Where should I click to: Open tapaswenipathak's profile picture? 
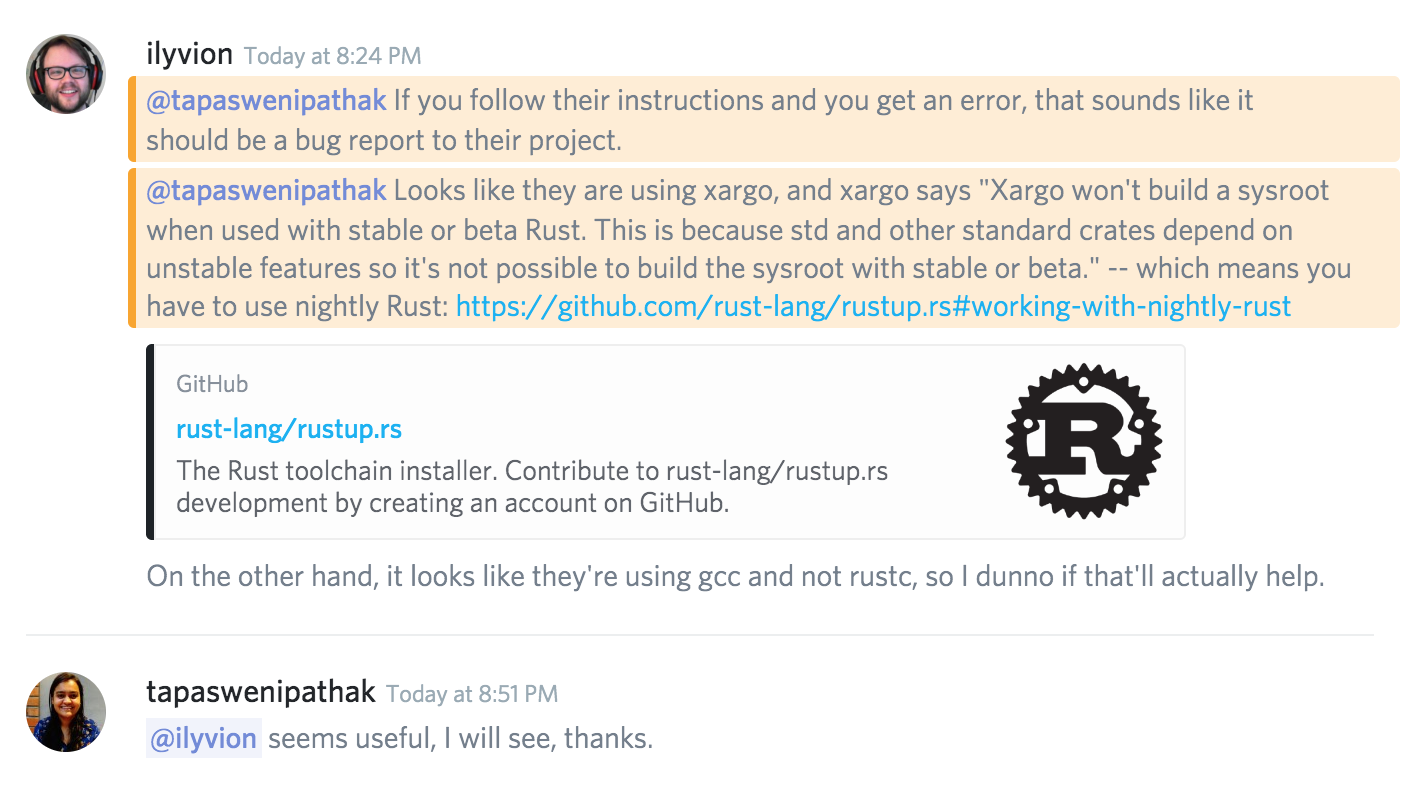click(x=65, y=711)
